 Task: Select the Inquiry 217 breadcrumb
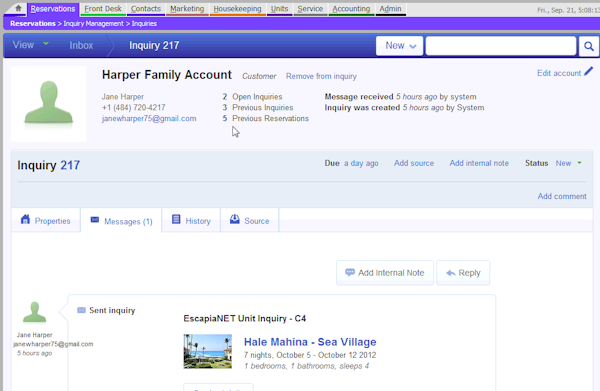click(x=154, y=46)
